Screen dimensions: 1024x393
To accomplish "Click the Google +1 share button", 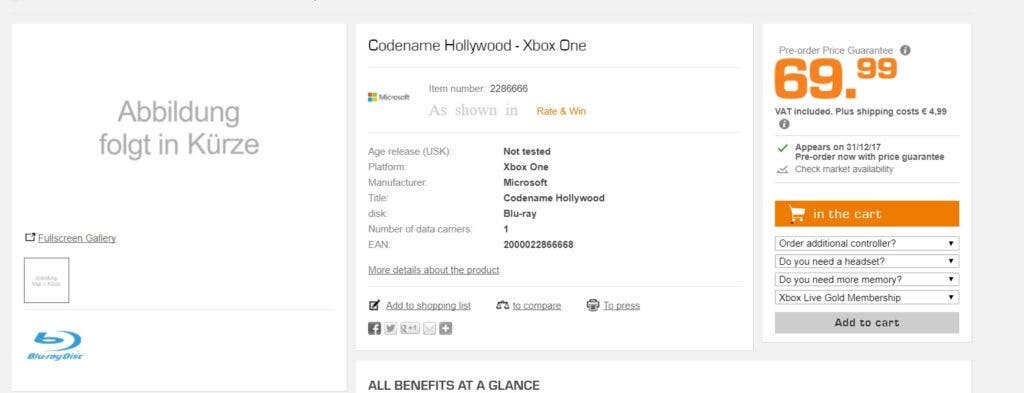I will [409, 328].
